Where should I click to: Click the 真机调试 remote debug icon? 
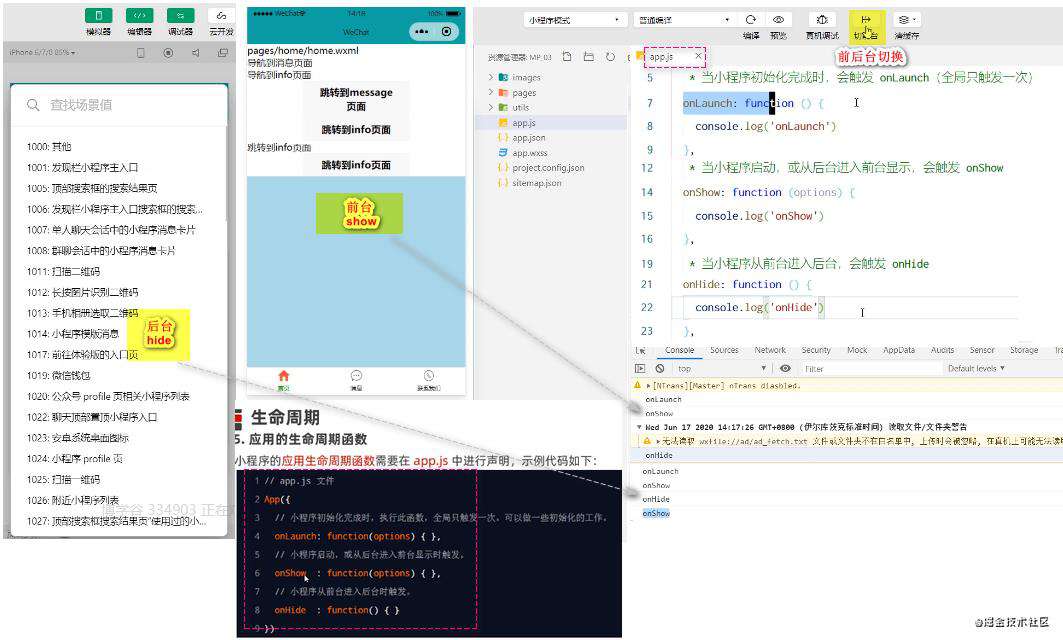pyautogui.click(x=822, y=20)
